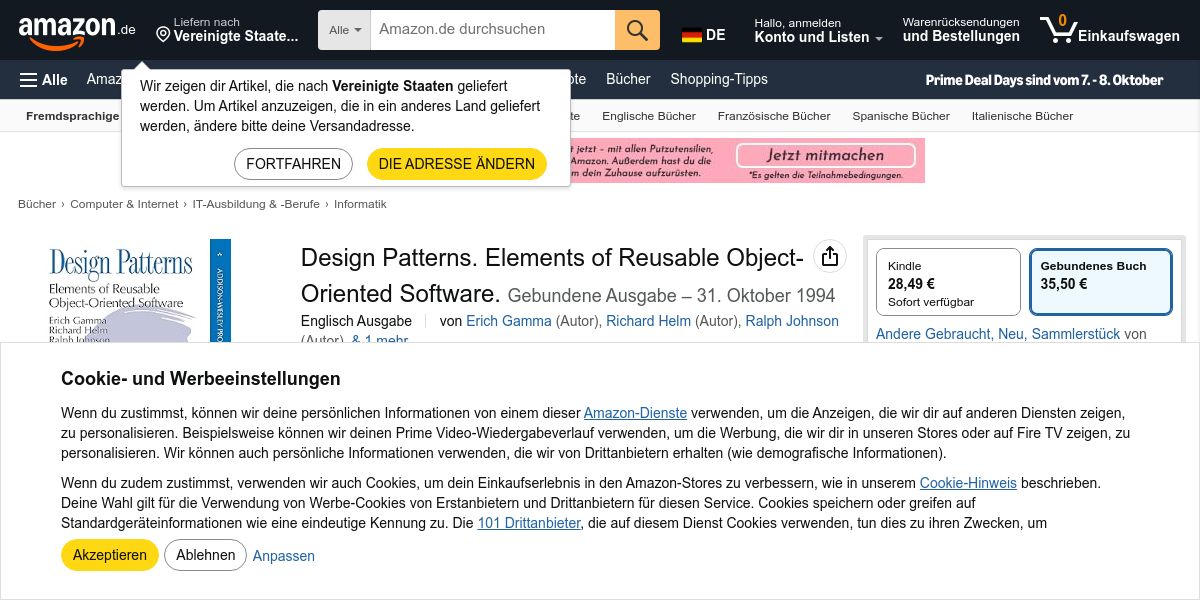
Task: Open Englische Bücher subnav tab
Action: click(x=649, y=116)
